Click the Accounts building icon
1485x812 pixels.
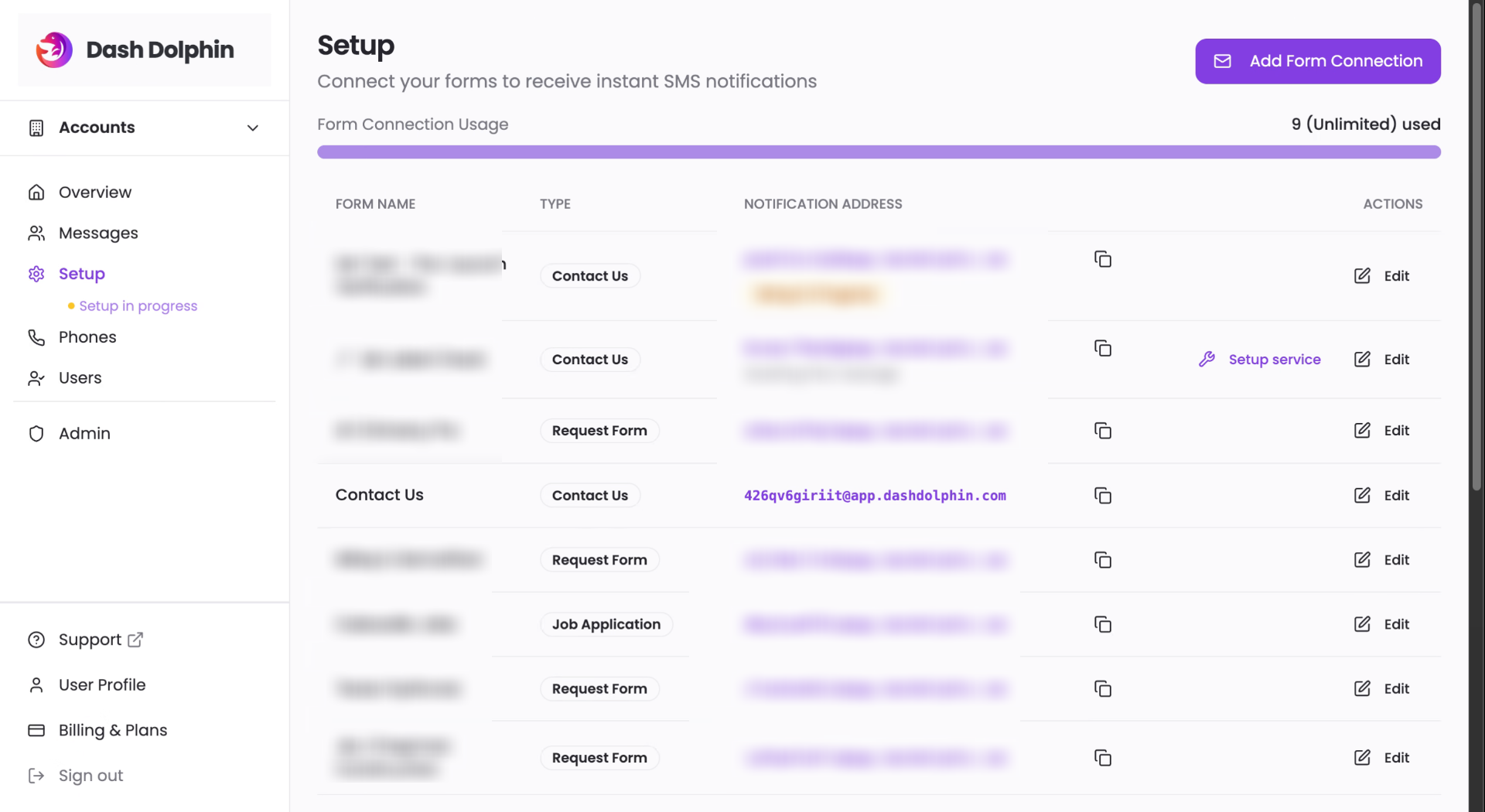pyautogui.click(x=36, y=128)
